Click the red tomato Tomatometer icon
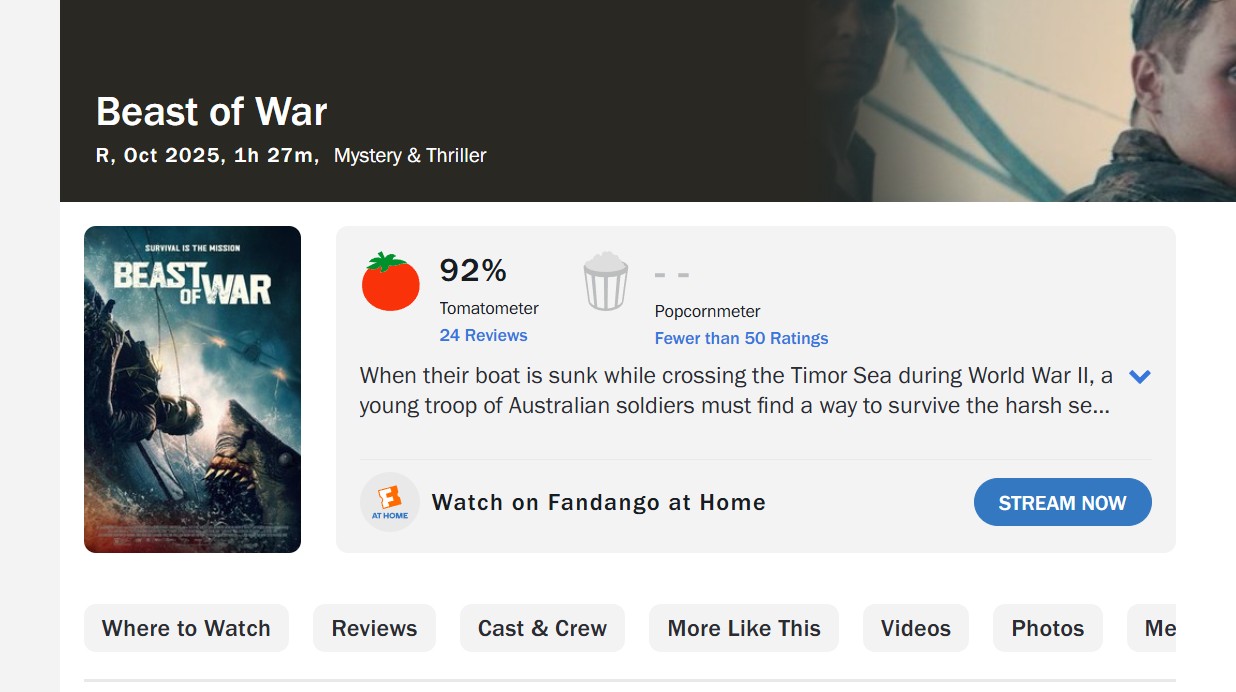 (x=390, y=282)
